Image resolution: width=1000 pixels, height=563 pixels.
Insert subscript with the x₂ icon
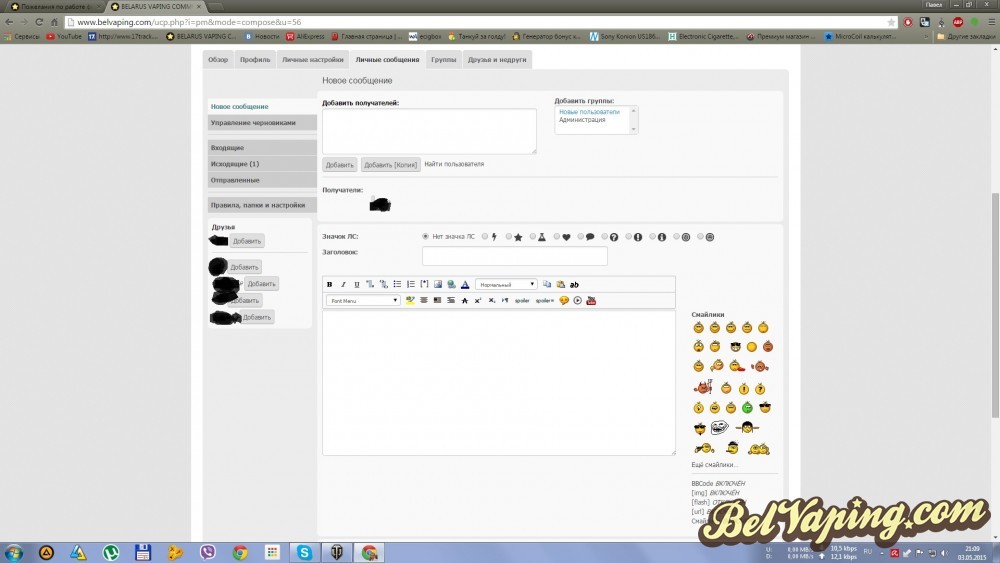492,300
